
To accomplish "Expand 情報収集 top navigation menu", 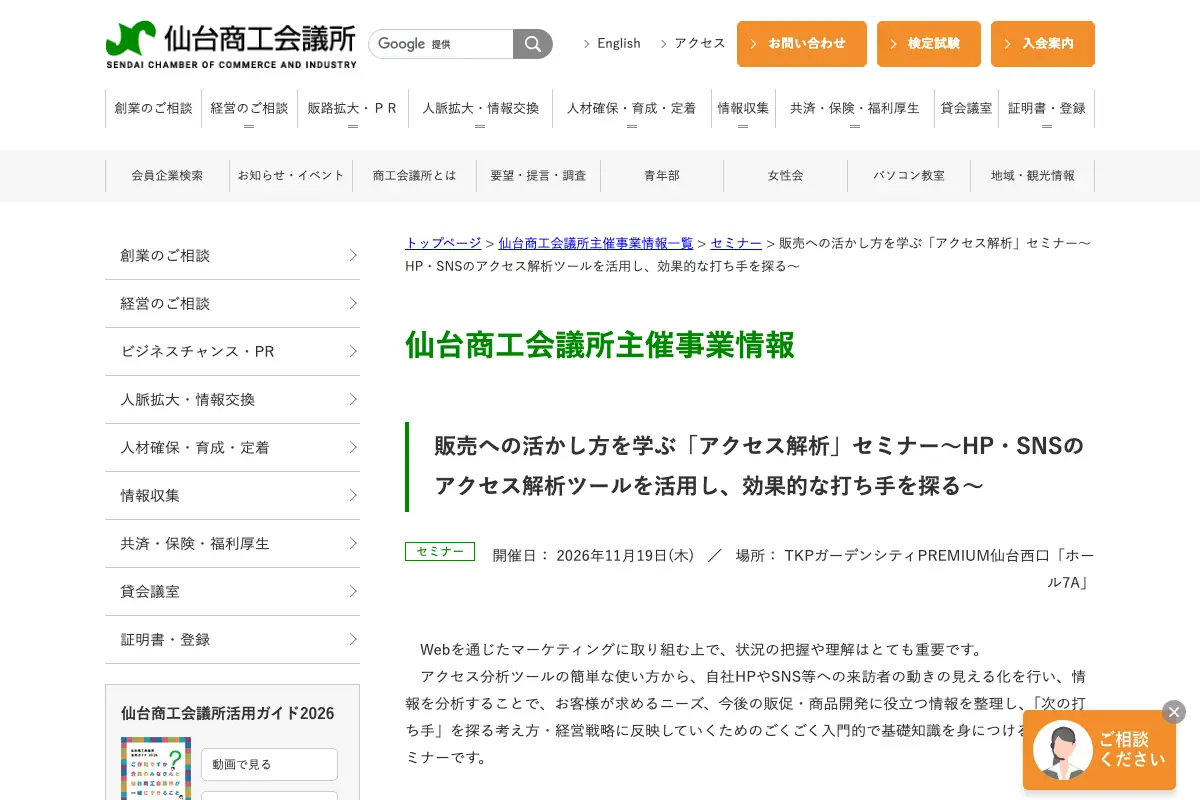I will (743, 108).
